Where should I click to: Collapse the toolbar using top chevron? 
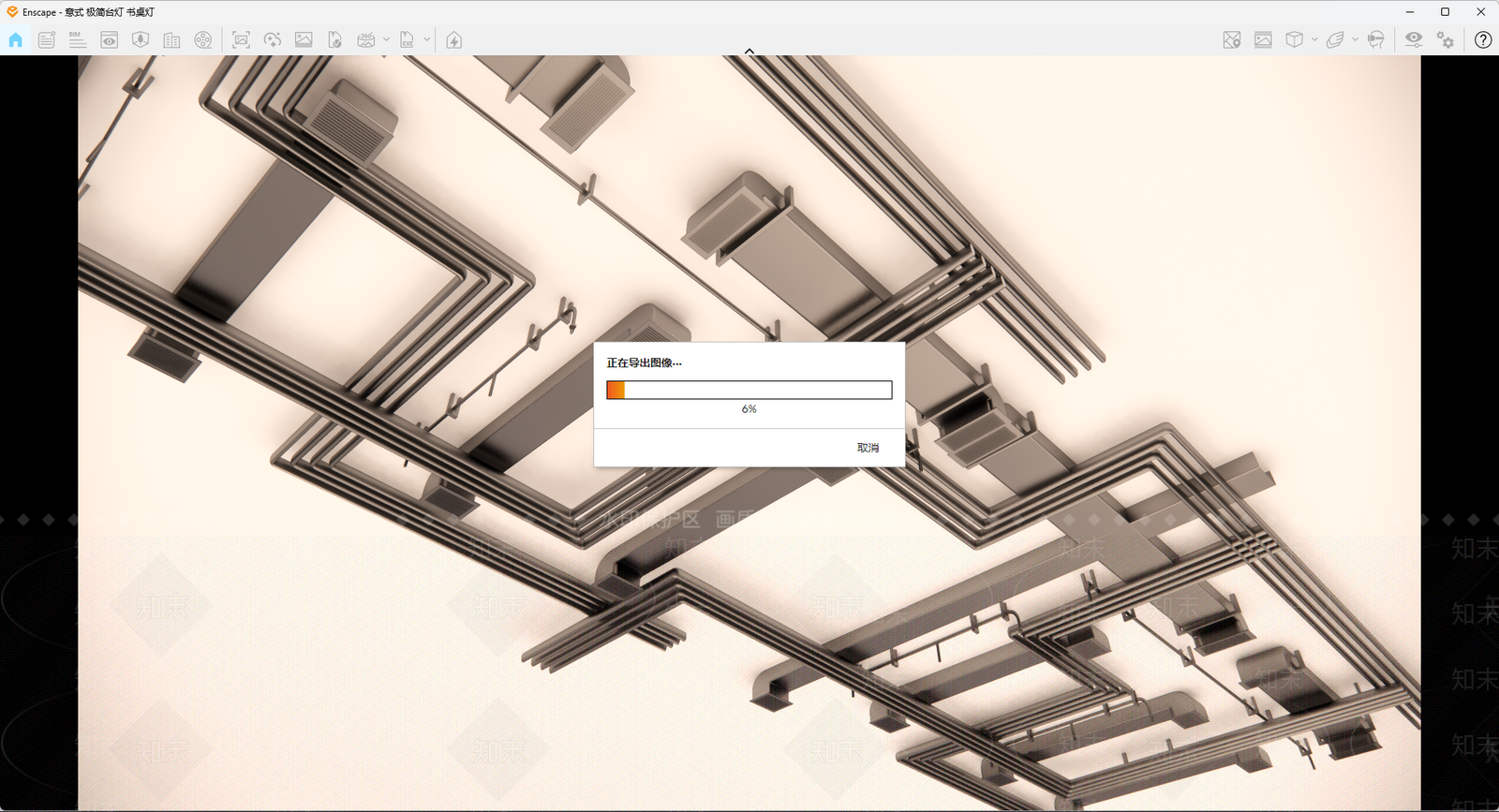tap(749, 52)
